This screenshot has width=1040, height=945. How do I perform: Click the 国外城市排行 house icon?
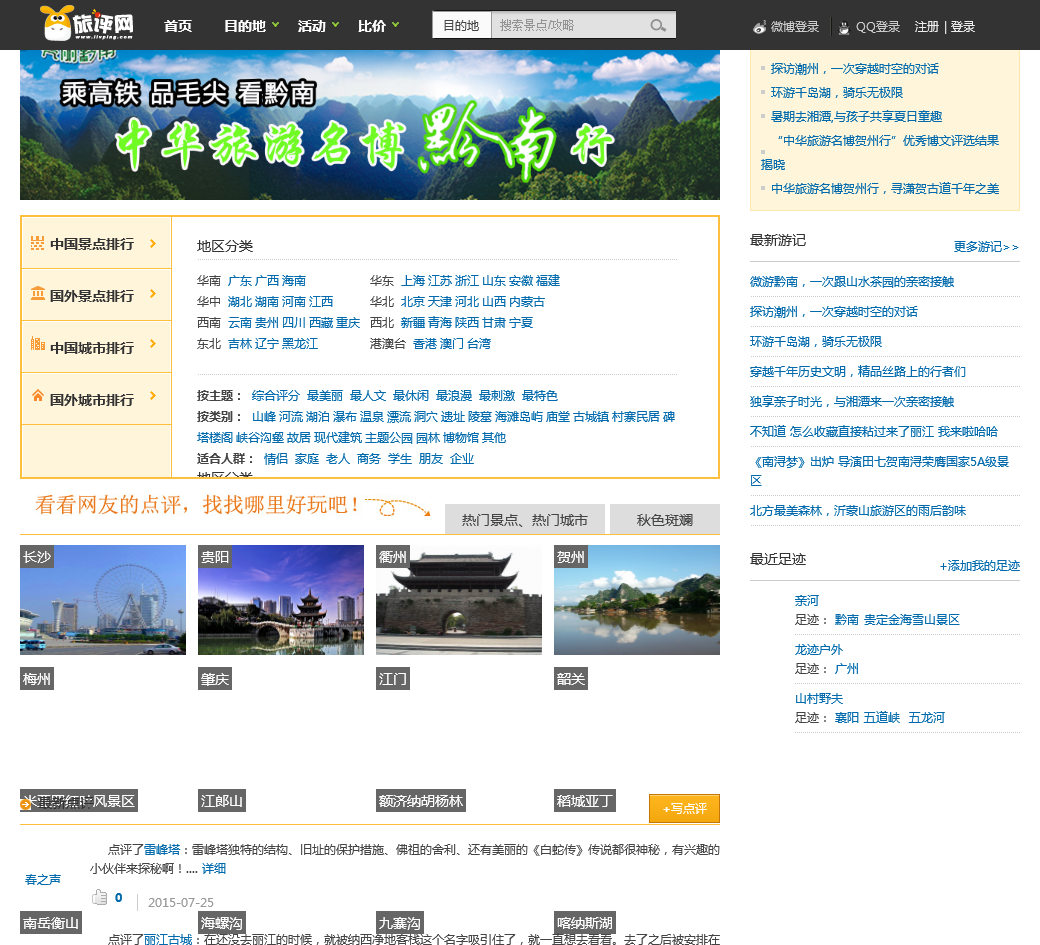click(38, 396)
